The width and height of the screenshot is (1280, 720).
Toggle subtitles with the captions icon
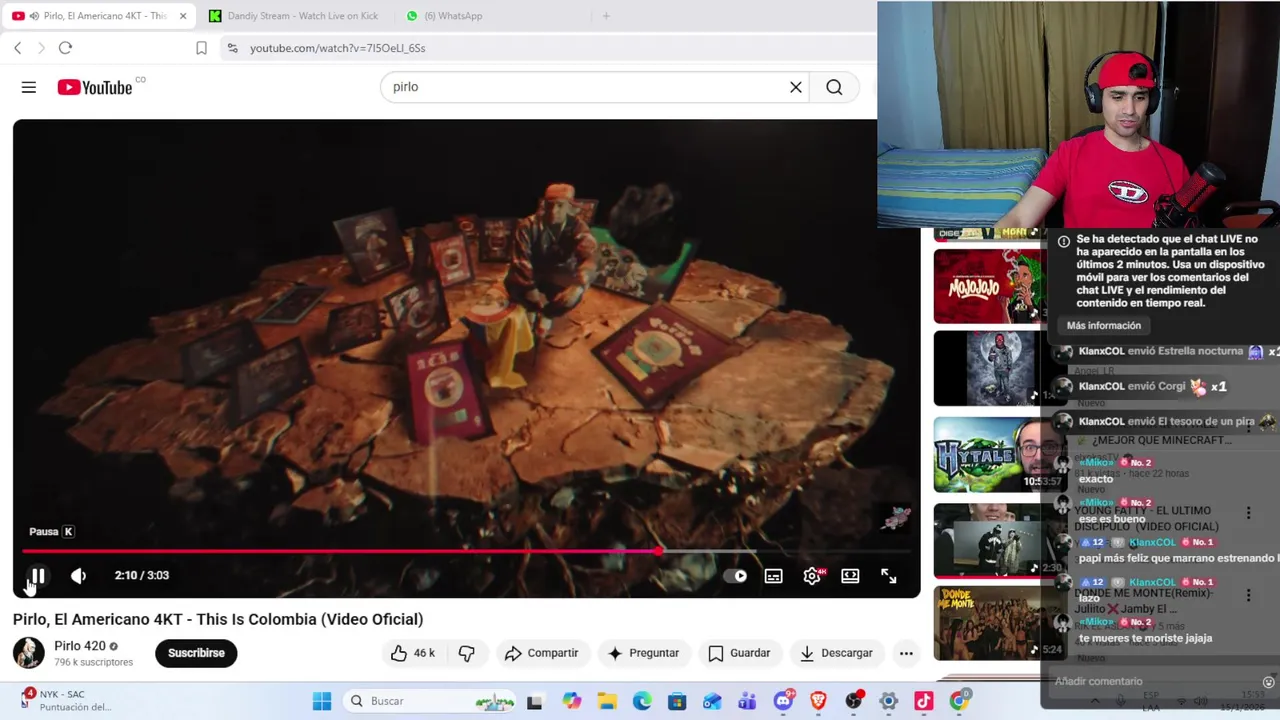tap(773, 576)
